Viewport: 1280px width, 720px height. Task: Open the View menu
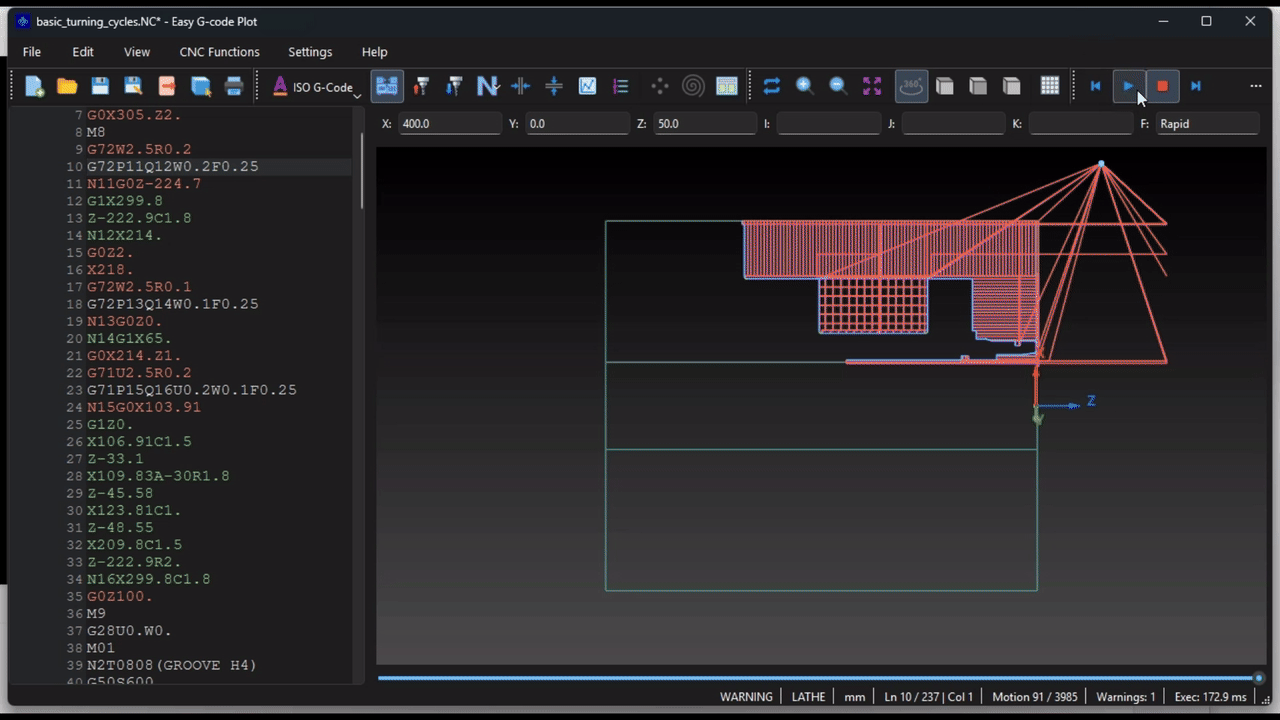[x=137, y=52]
